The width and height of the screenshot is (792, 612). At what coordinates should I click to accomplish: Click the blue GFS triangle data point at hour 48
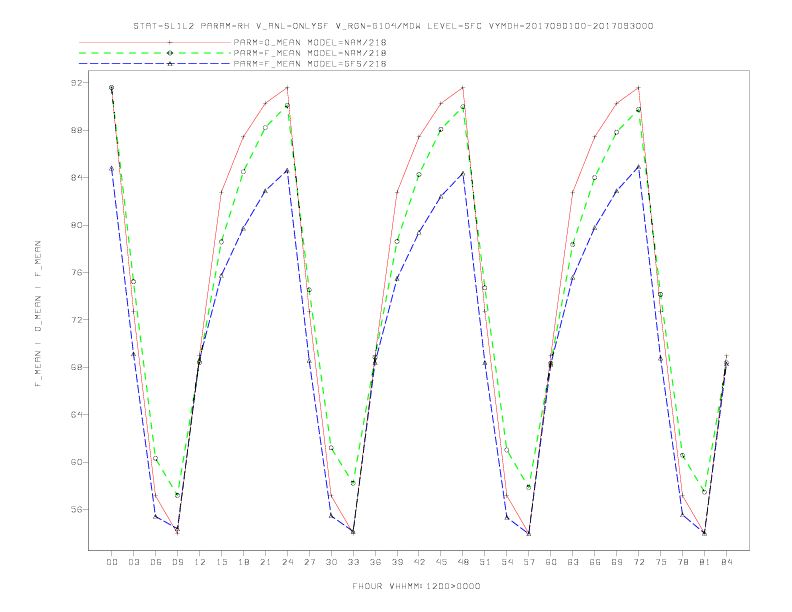[x=463, y=173]
